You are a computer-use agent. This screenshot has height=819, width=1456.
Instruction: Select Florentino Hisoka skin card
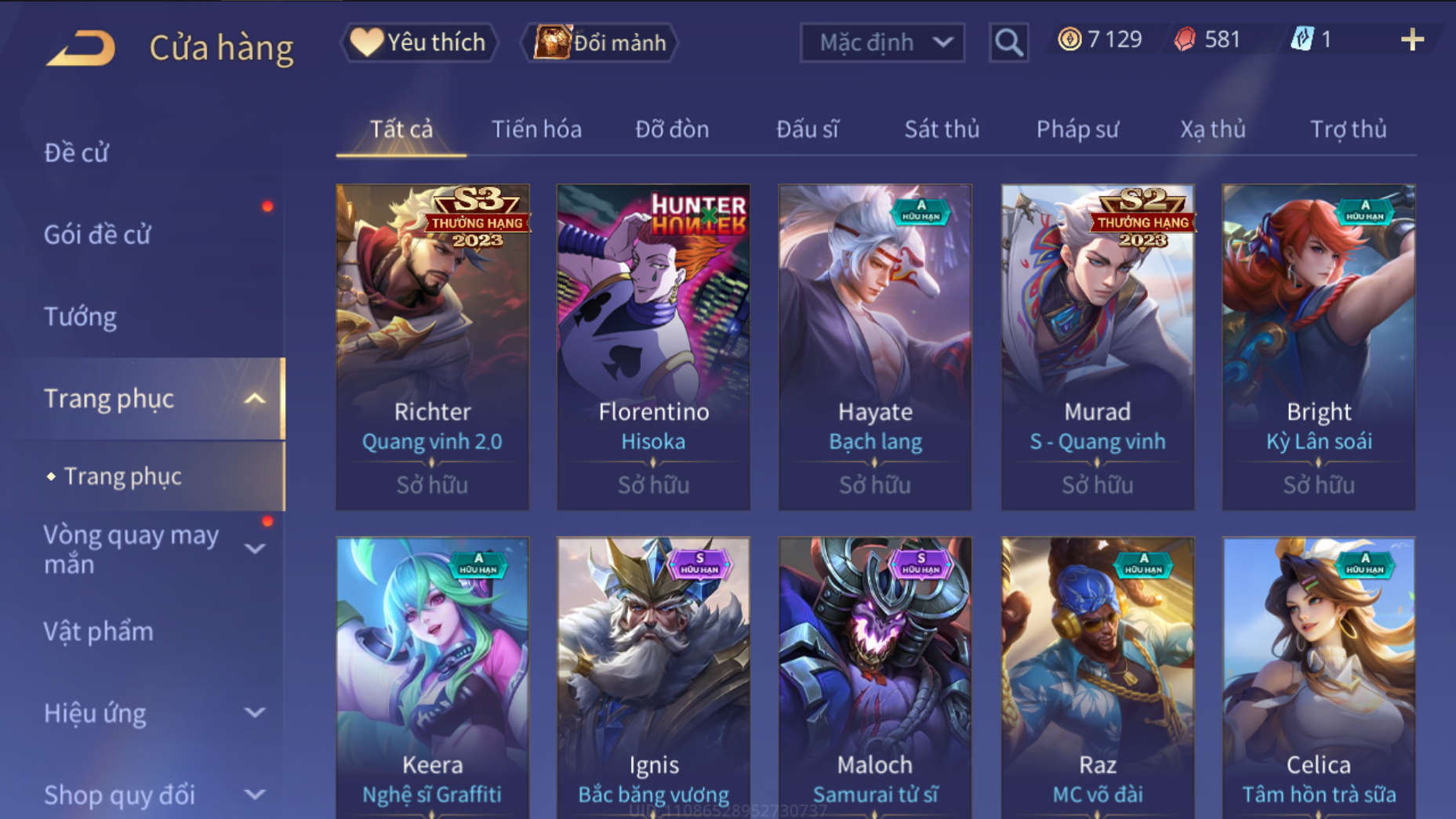(x=653, y=347)
